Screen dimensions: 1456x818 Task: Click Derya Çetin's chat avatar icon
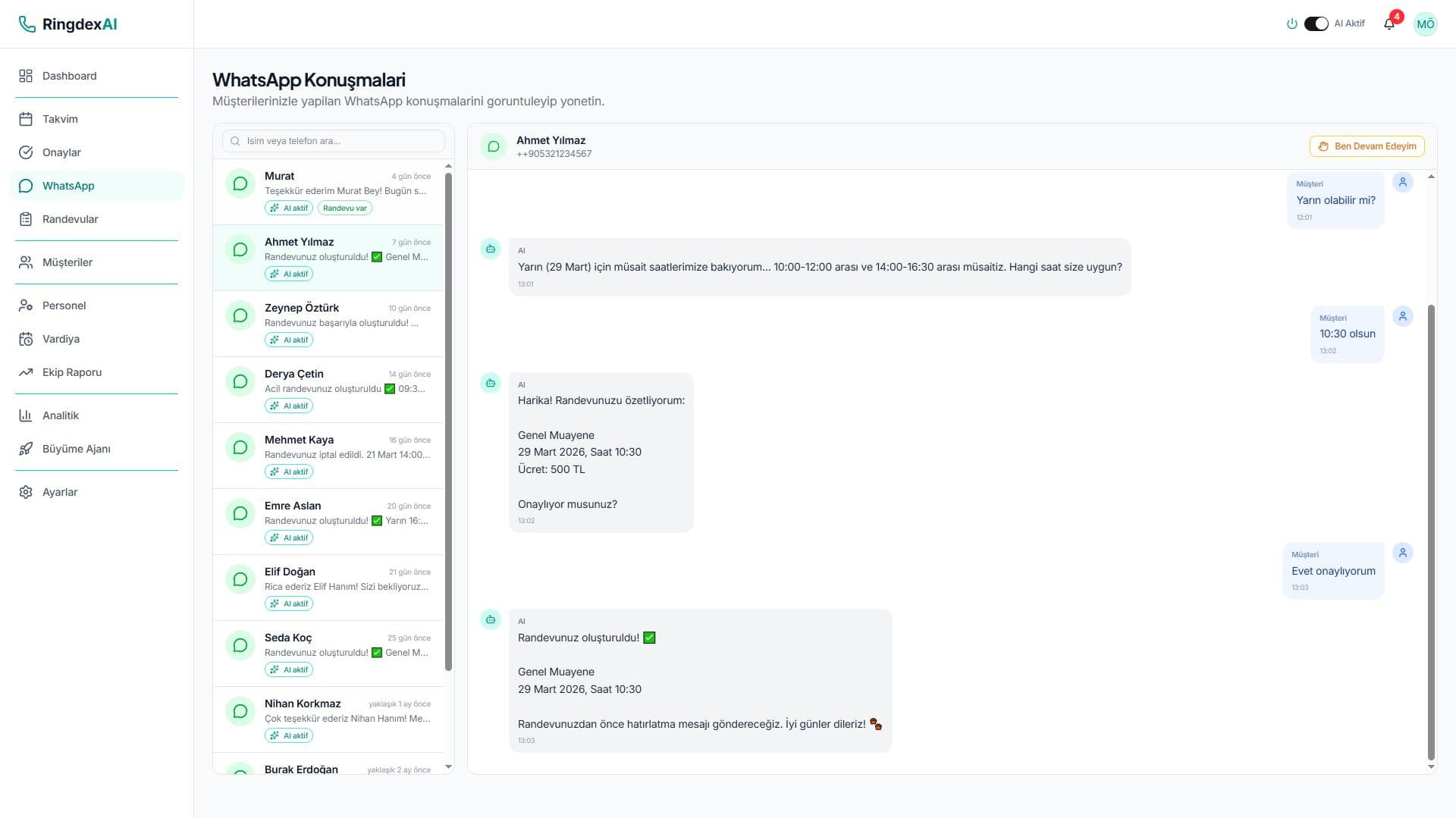pos(240,381)
